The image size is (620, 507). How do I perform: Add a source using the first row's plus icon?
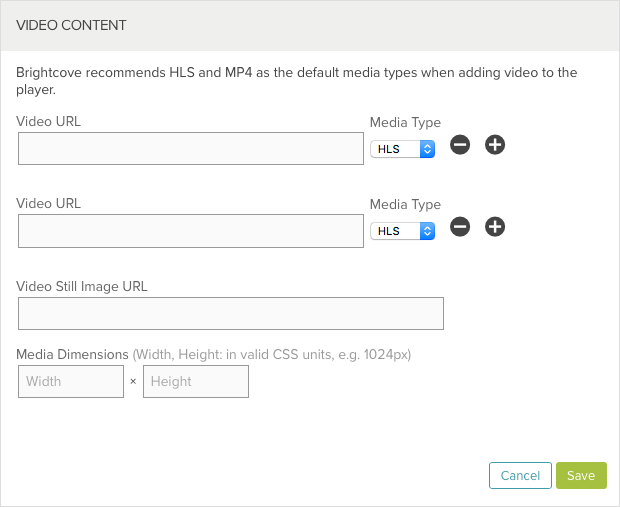pos(495,145)
